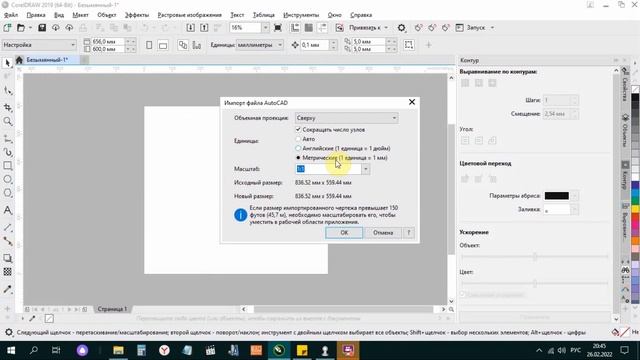This screenshot has height=360, width=640.
Task: Click the Отмена cancel button
Action: coord(383,233)
